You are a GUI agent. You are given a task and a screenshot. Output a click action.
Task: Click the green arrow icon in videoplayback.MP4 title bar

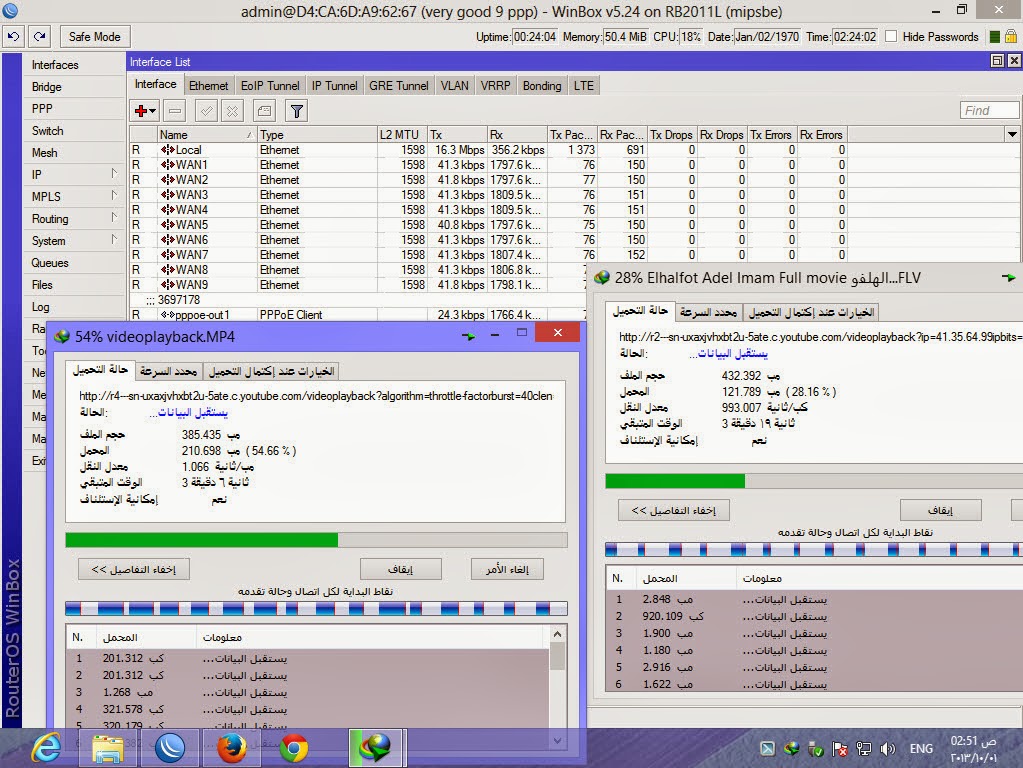click(468, 336)
